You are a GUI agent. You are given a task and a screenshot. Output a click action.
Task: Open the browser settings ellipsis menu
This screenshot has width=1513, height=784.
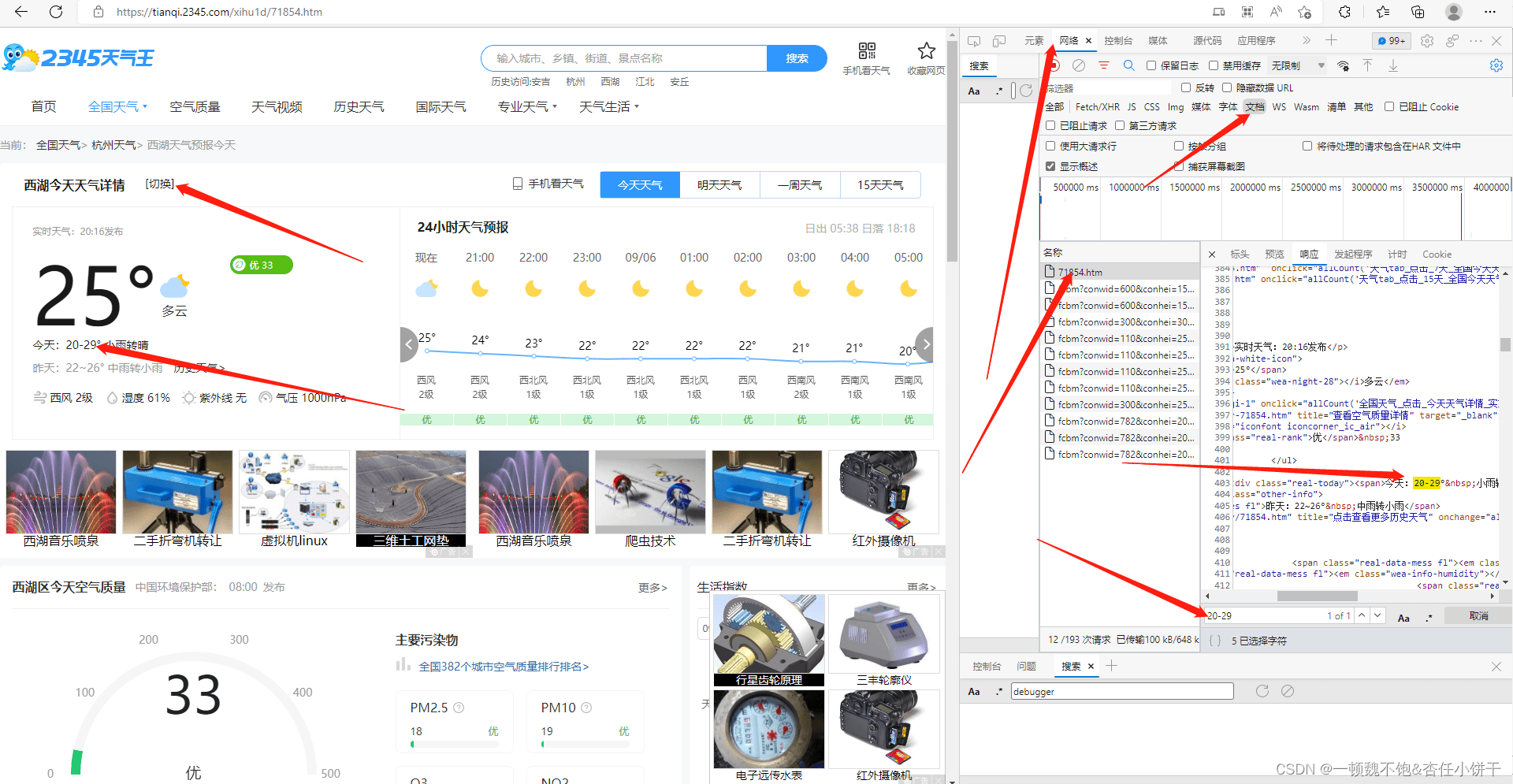coord(1489,12)
